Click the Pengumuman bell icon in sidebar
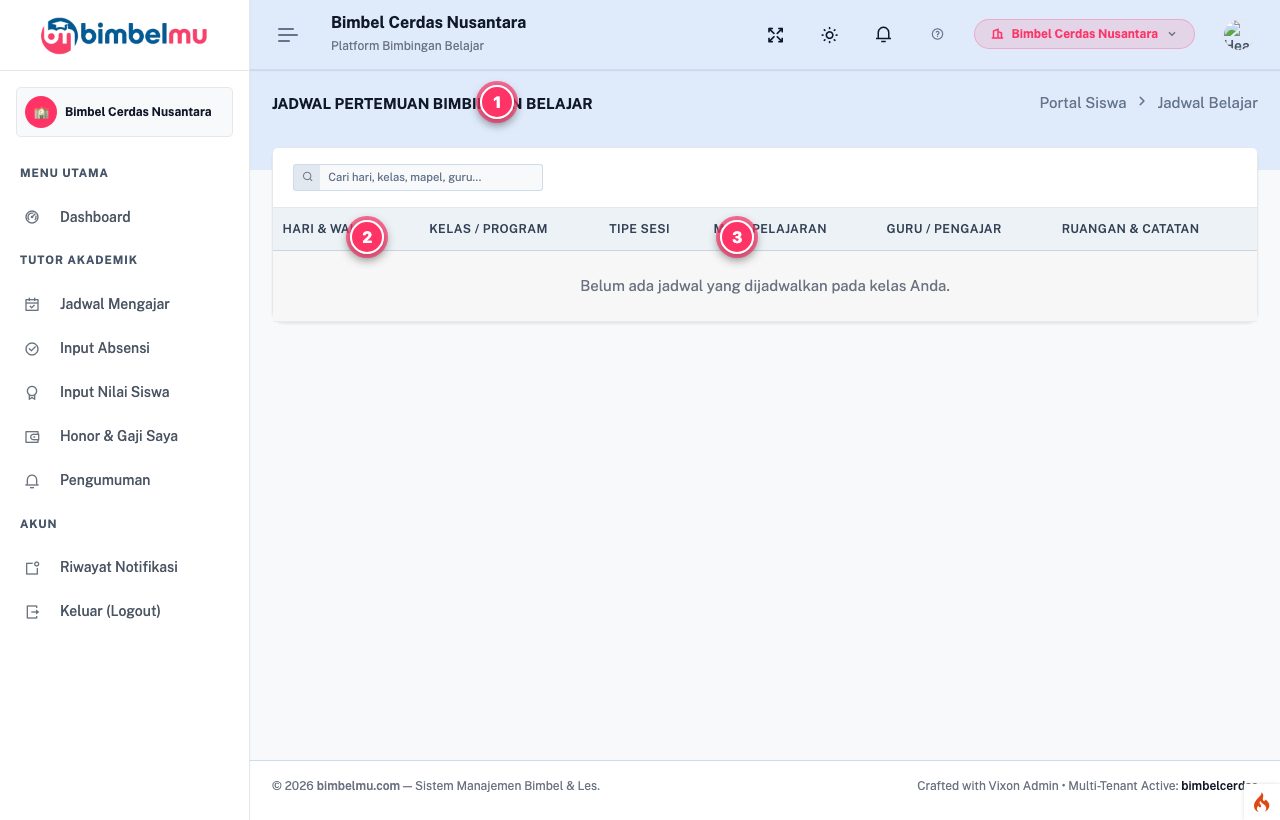The image size is (1280, 820). [32, 480]
